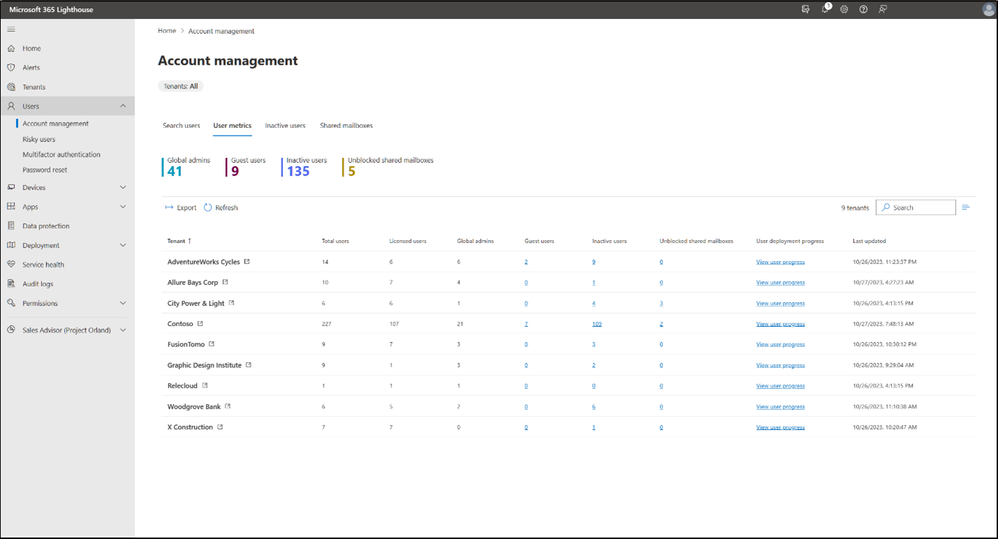The image size is (998, 539).
Task: Click the notifications bell icon in header
Action: [825, 10]
